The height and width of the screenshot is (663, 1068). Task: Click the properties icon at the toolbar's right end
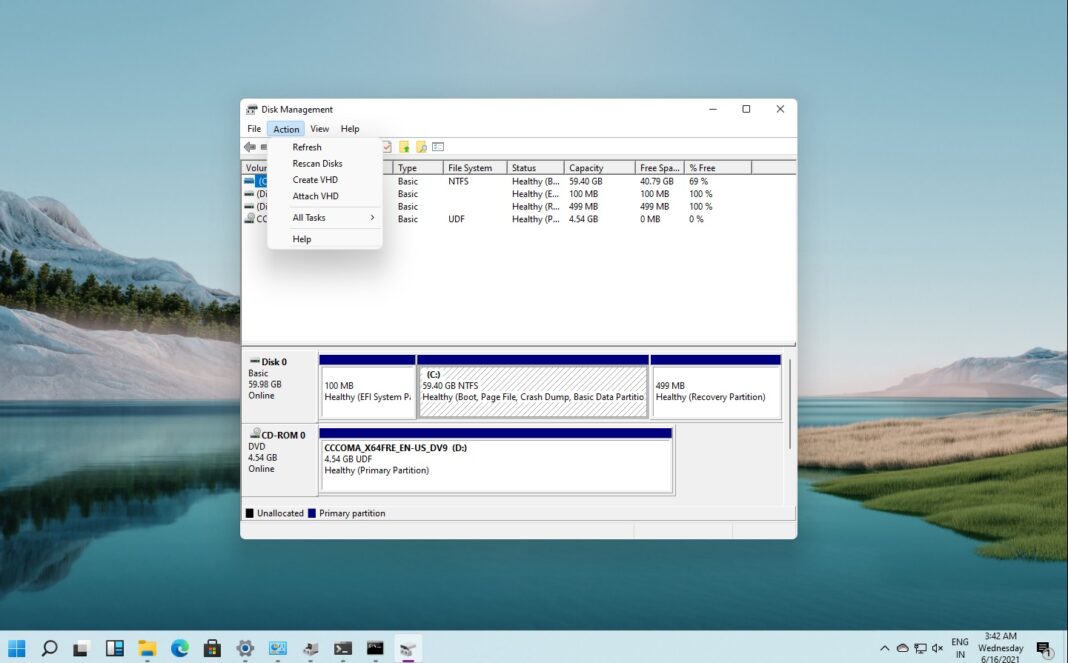pos(438,147)
